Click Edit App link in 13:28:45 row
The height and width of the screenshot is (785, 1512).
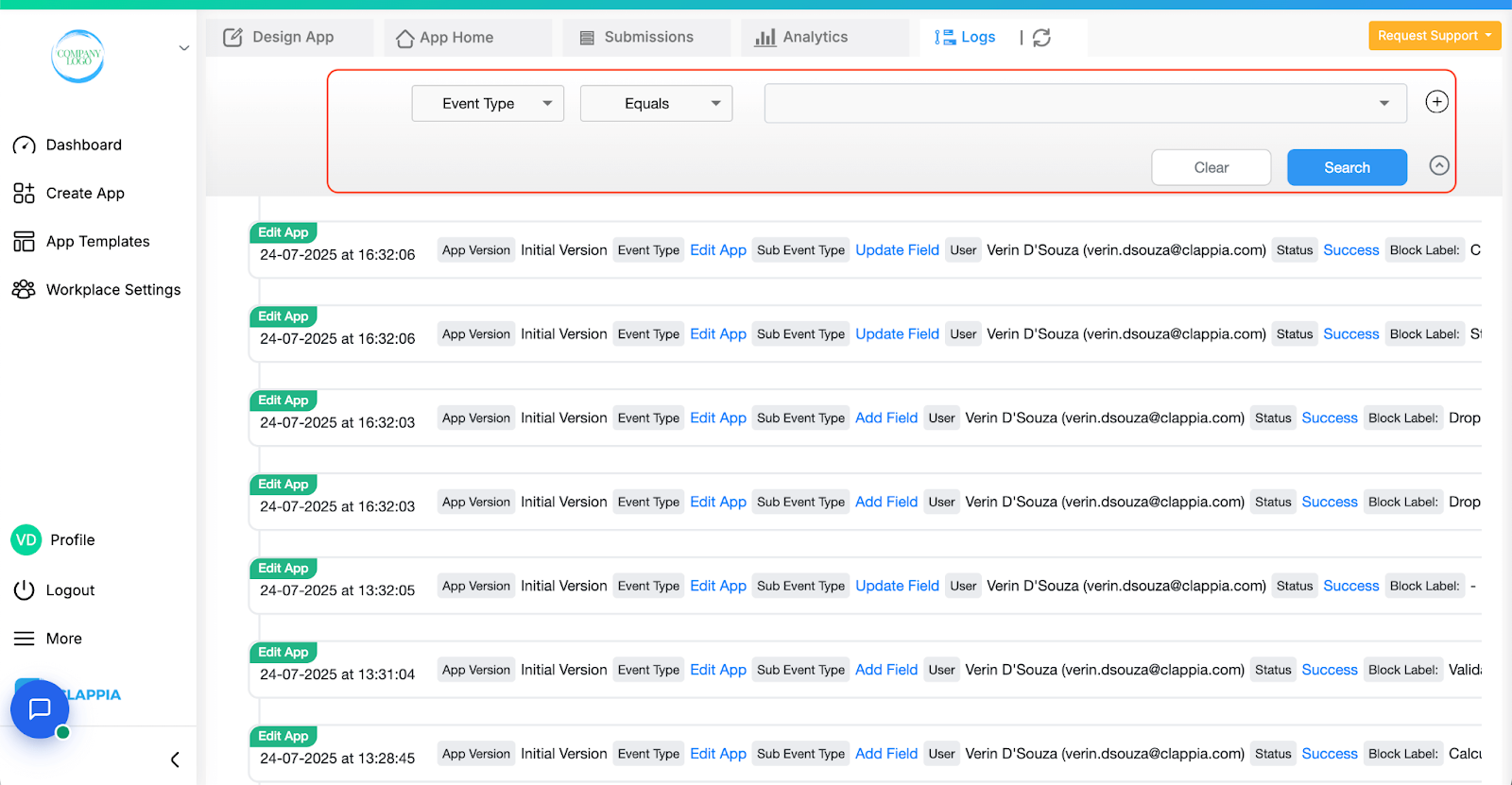(x=718, y=754)
